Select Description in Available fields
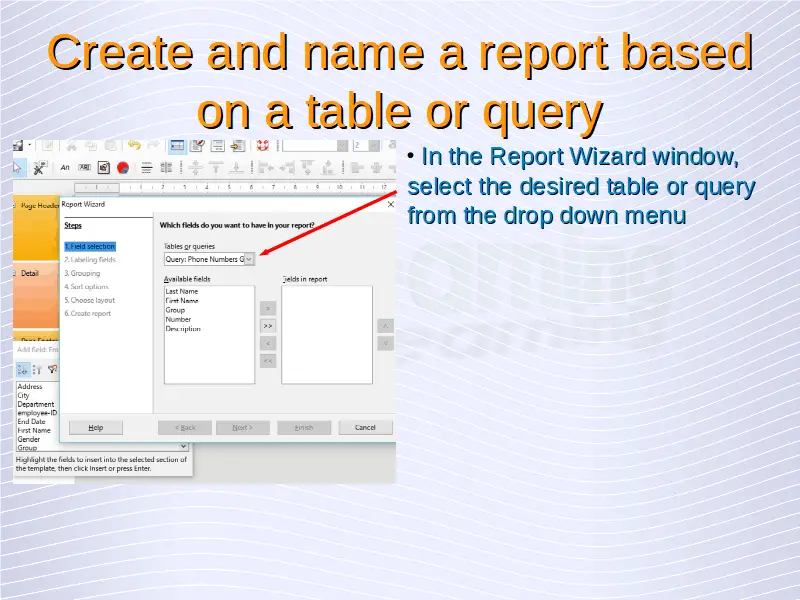Viewport: 800px width, 600px height. 183,329
